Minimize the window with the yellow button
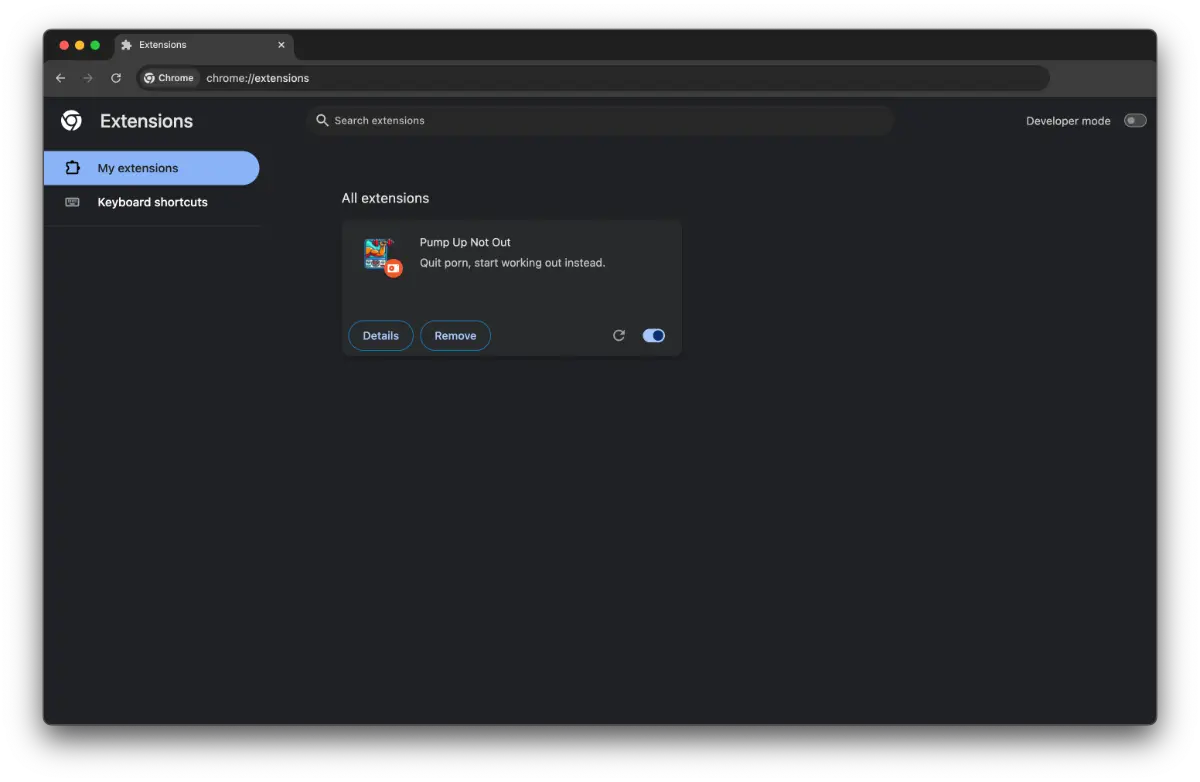This screenshot has height=782, width=1200. click(x=80, y=45)
